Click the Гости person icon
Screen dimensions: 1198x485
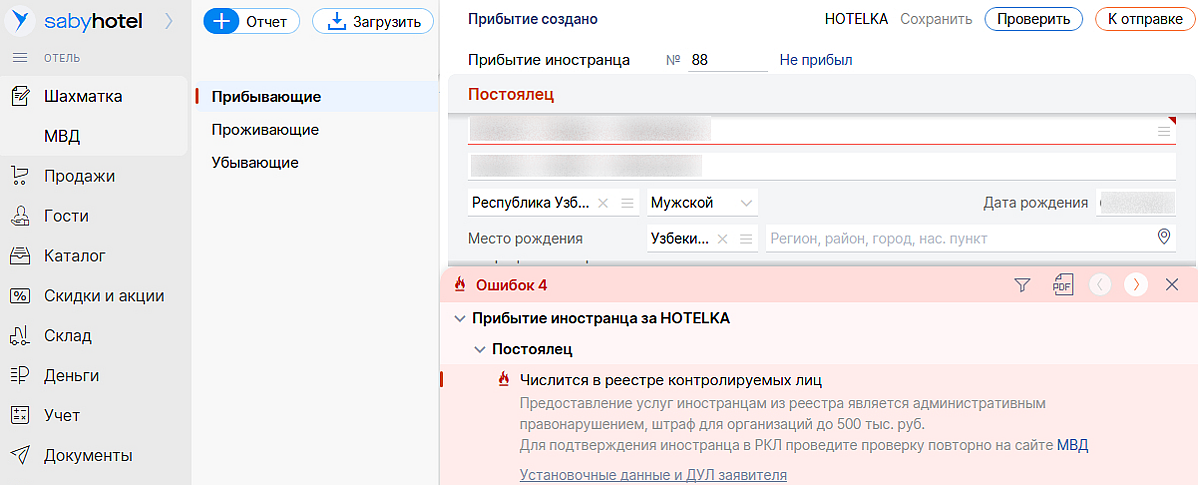click(21, 216)
